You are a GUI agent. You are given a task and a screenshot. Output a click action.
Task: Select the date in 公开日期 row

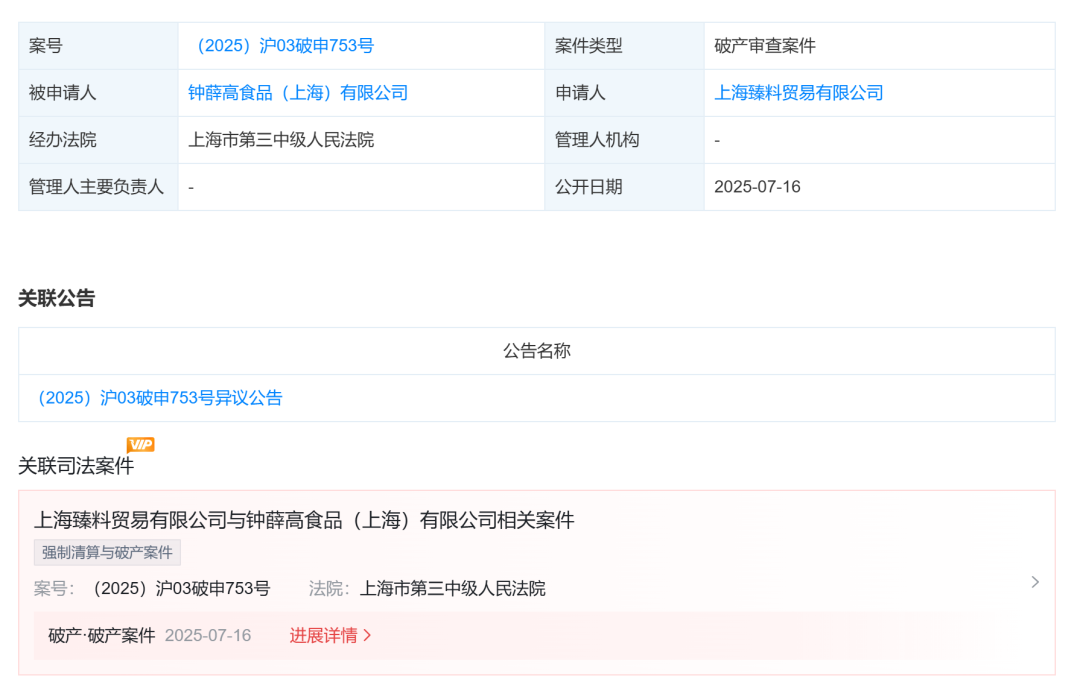coord(757,187)
